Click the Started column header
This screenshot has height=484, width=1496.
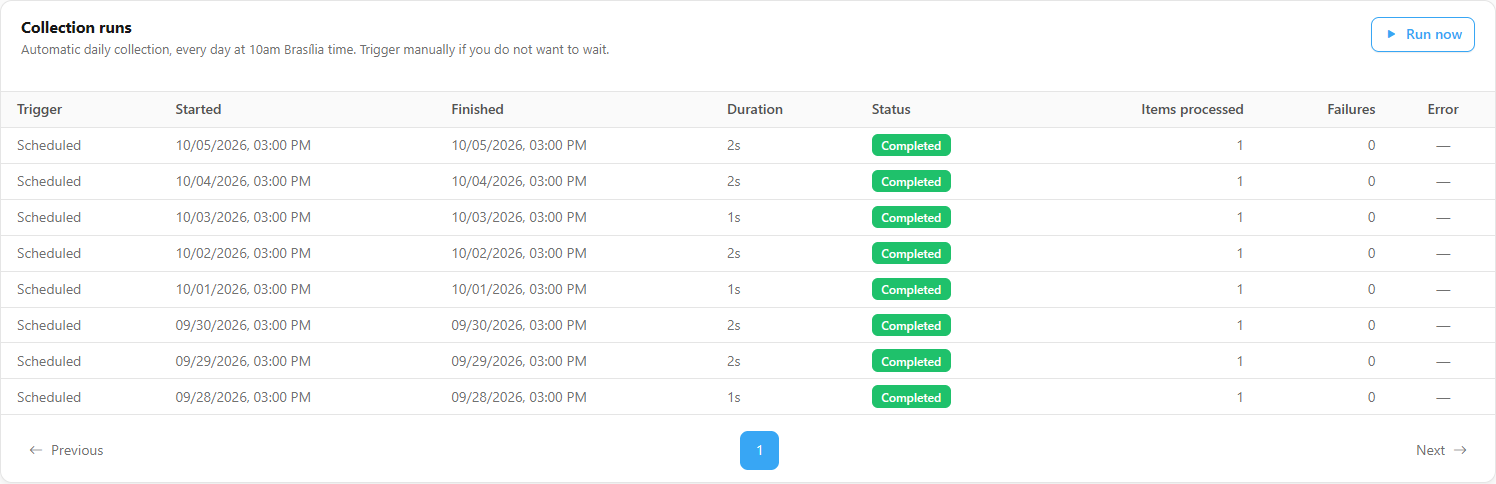coord(198,109)
